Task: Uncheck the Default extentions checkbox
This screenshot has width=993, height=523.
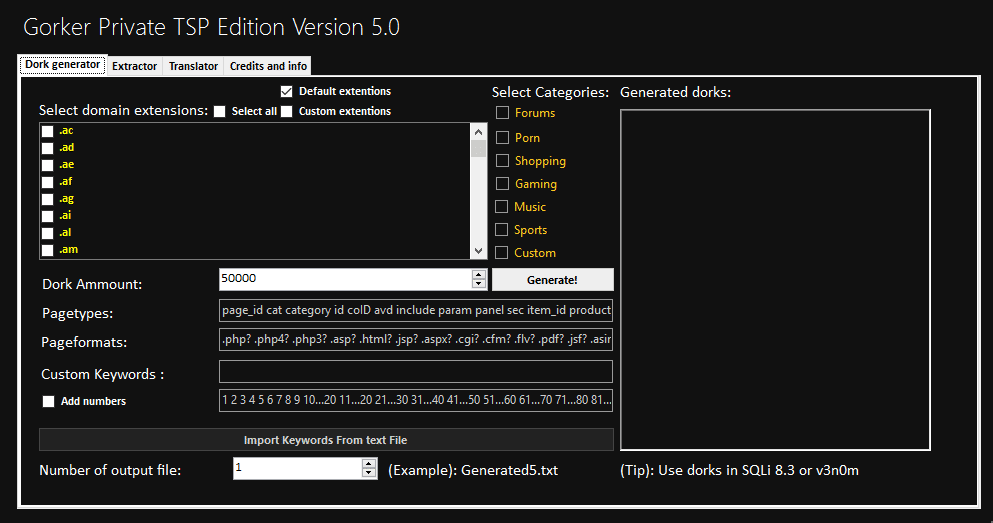Action: (x=286, y=91)
